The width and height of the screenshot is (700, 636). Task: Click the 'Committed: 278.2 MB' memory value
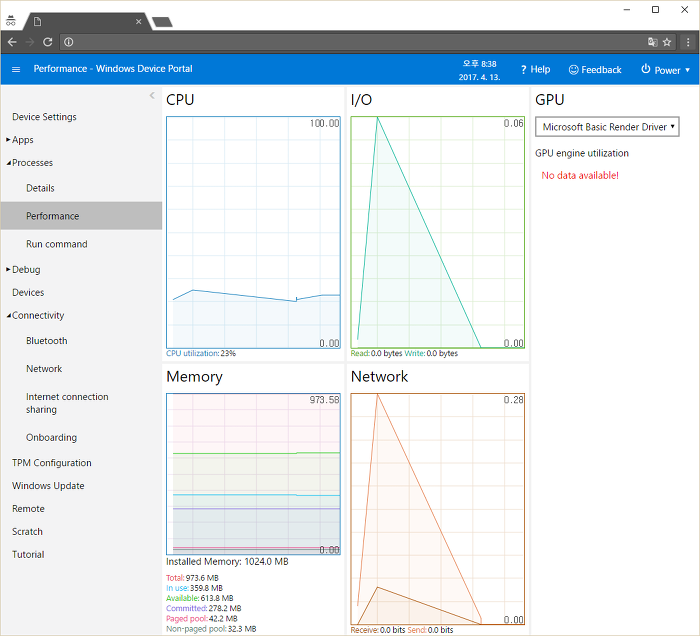[204, 609]
